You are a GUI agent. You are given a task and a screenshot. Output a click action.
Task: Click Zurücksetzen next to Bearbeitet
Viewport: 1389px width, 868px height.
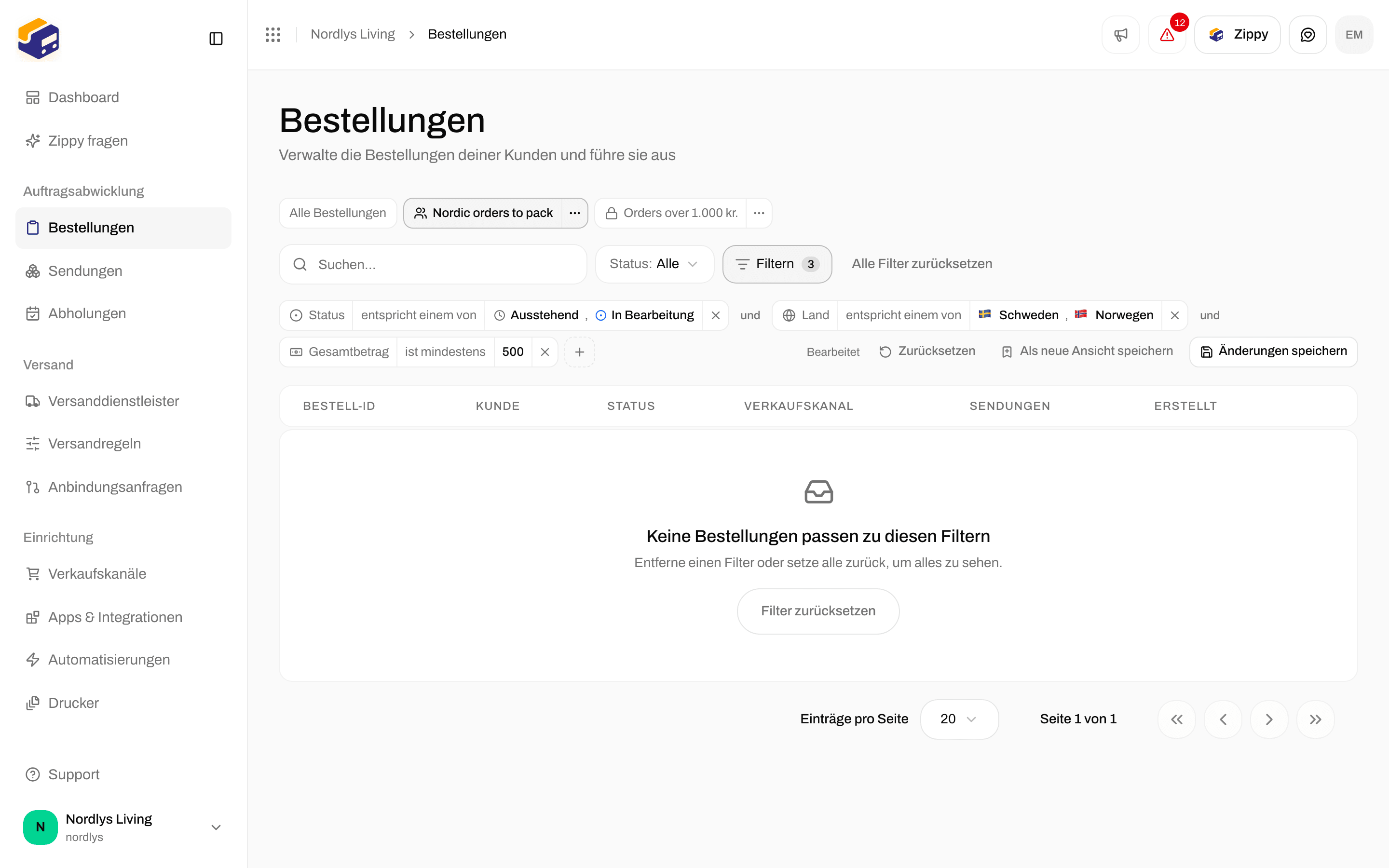click(927, 352)
